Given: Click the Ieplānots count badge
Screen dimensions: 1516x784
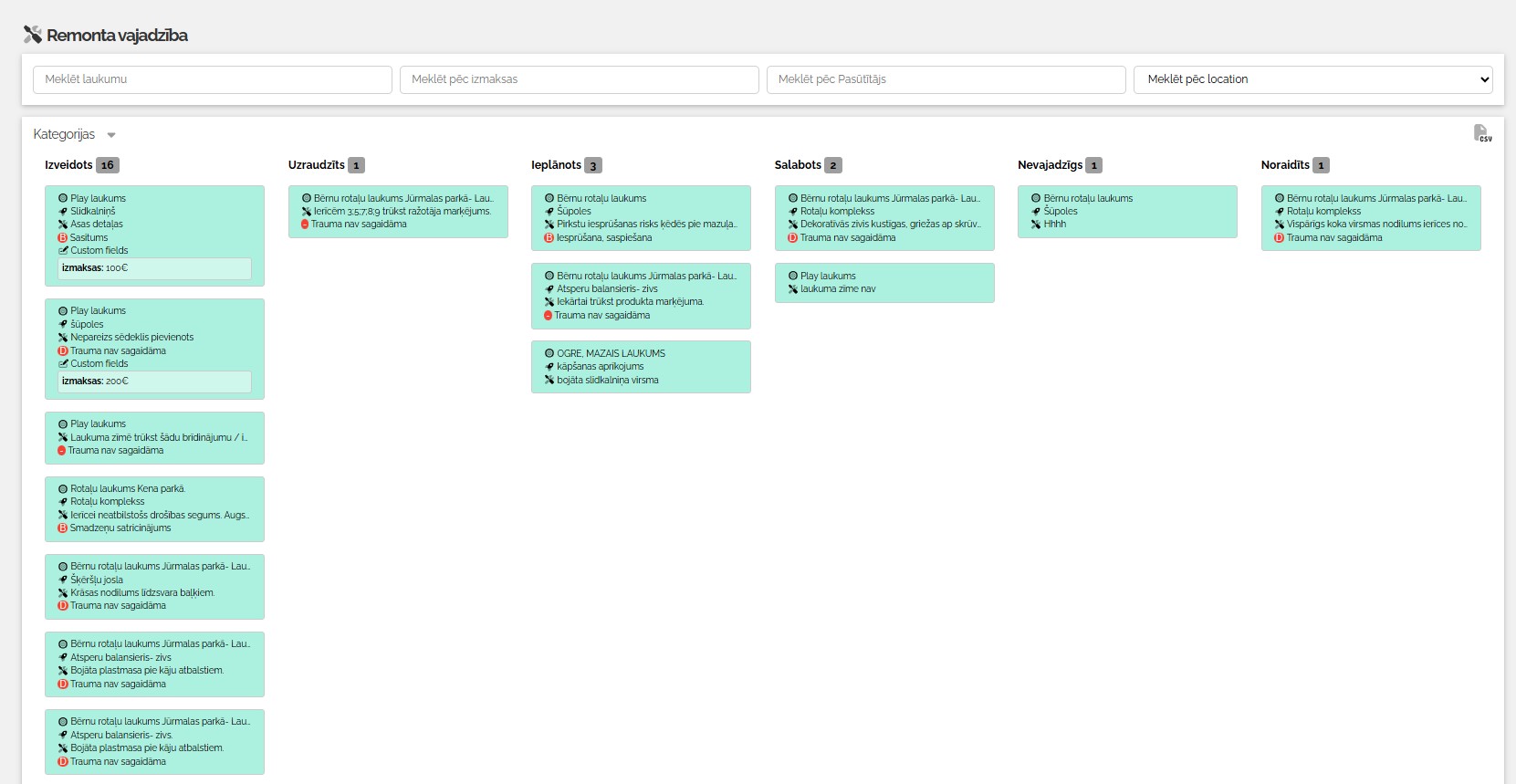Looking at the screenshot, I should [593, 166].
